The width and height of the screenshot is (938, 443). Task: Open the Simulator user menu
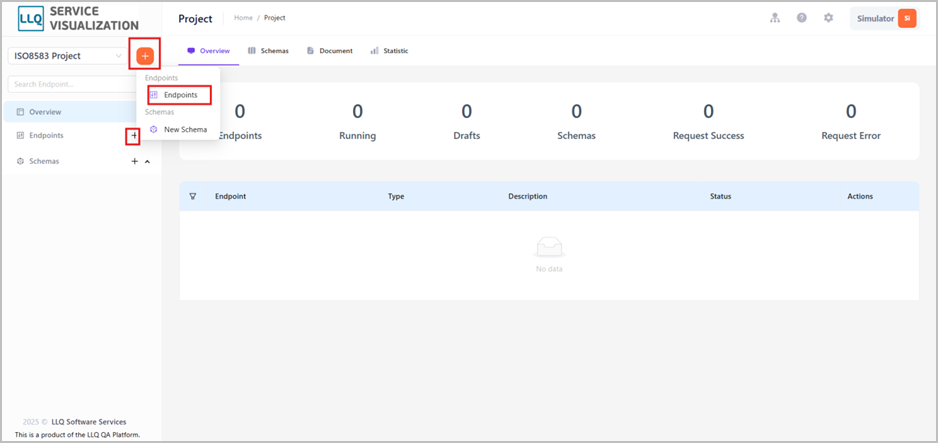click(884, 19)
